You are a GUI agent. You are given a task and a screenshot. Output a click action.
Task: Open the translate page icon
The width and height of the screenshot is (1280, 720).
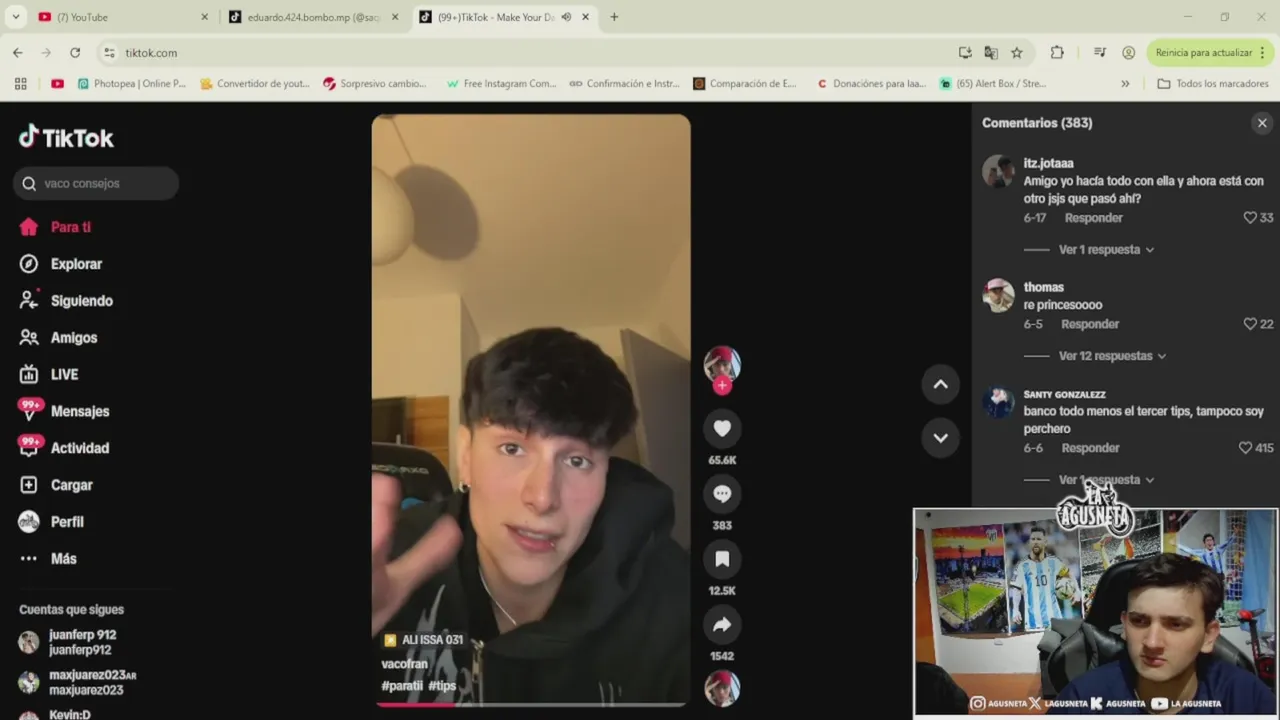(991, 53)
